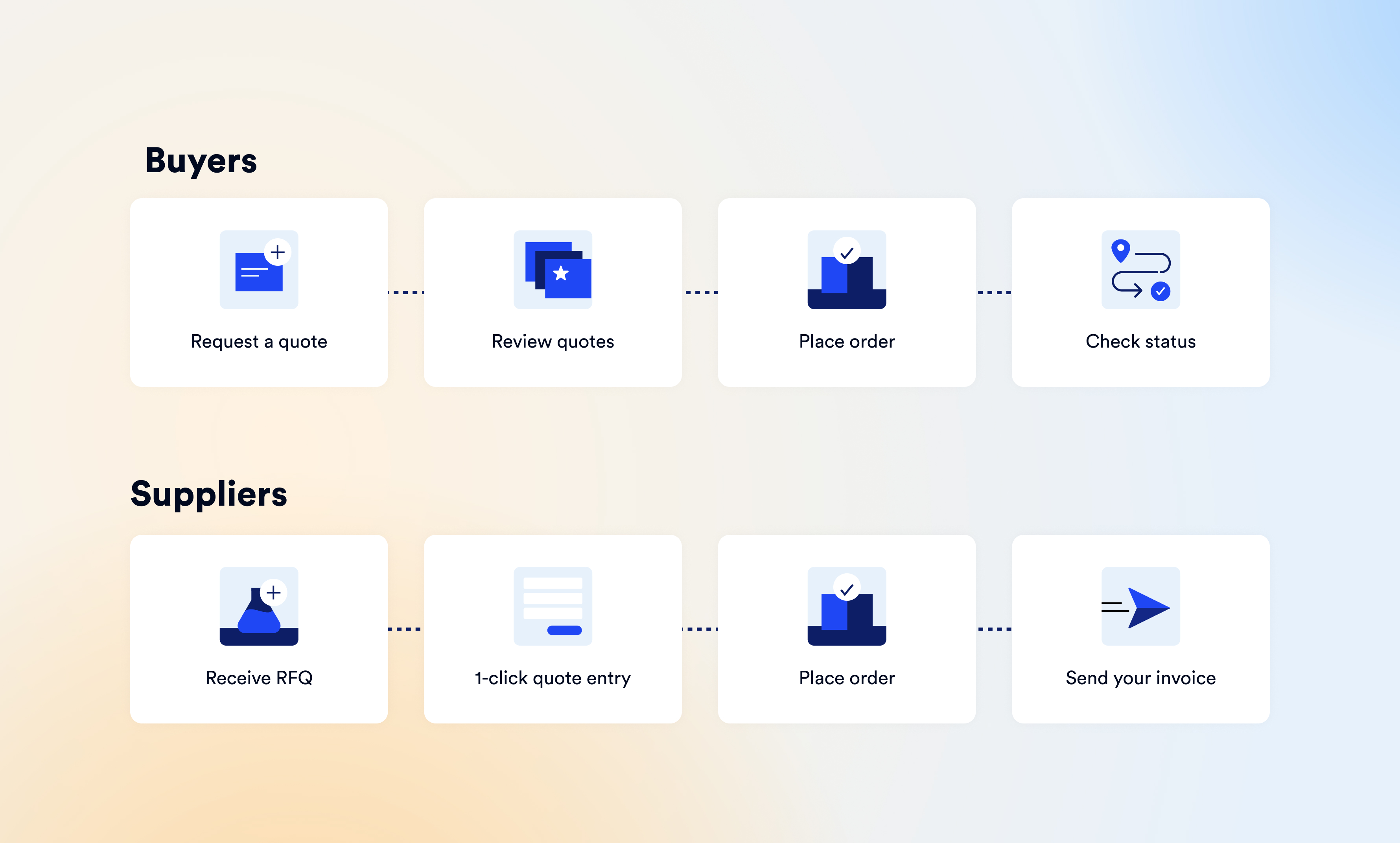
Task: Click the Buyers Place order box icon
Action: pyautogui.click(x=847, y=272)
